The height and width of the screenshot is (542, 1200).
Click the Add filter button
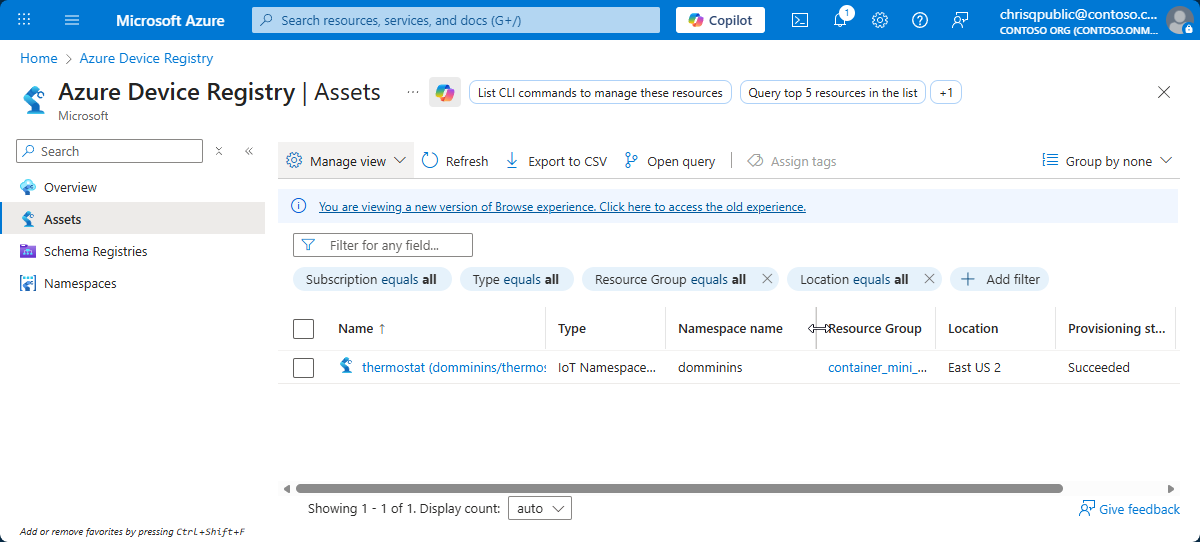(x=999, y=279)
